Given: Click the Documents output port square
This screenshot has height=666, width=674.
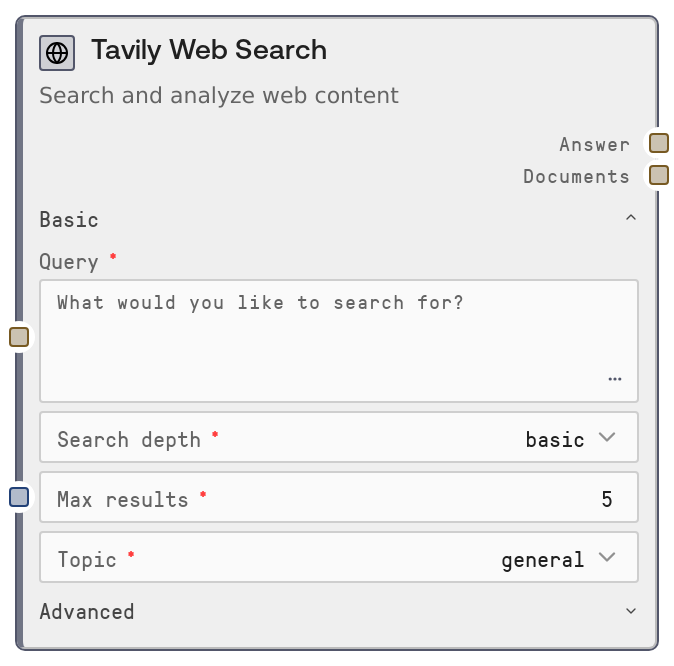Looking at the screenshot, I should [x=658, y=176].
